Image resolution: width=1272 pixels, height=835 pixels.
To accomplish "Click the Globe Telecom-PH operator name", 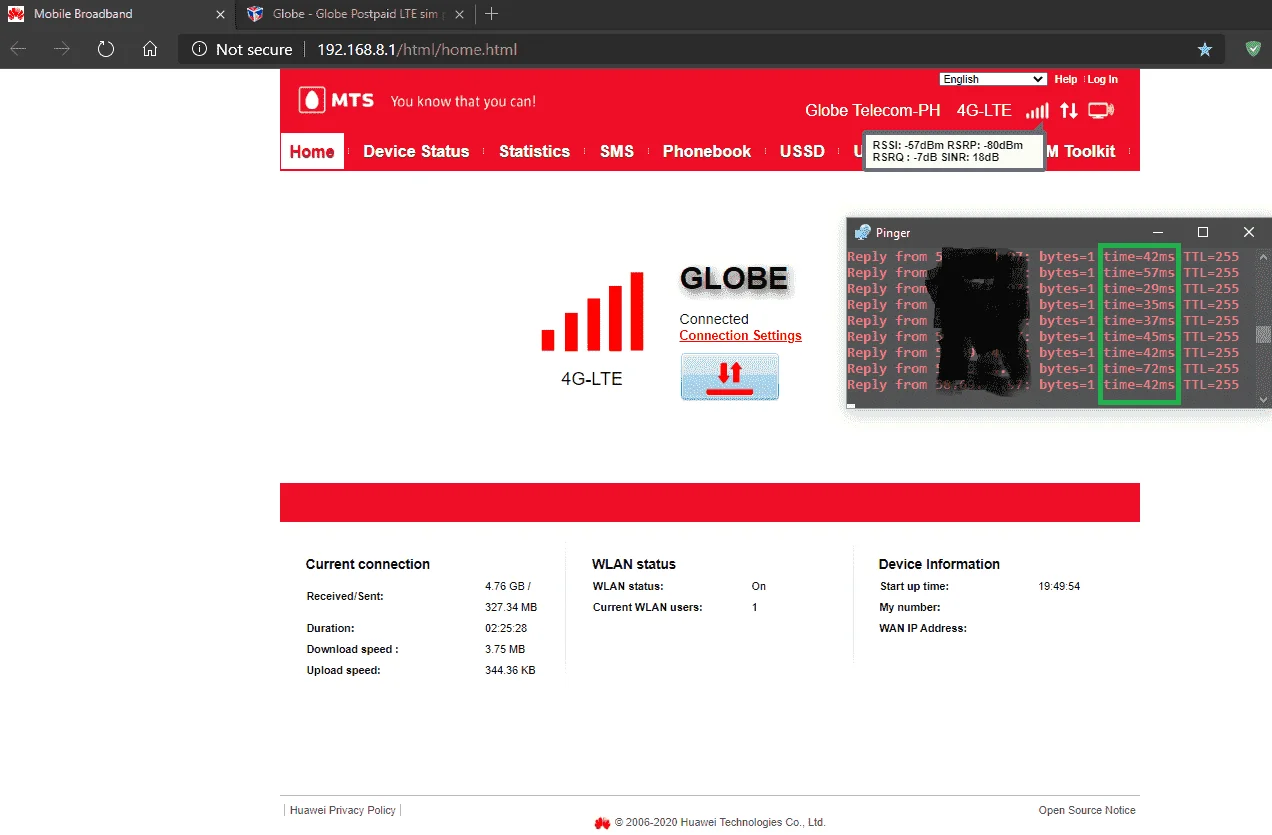I will tap(873, 110).
